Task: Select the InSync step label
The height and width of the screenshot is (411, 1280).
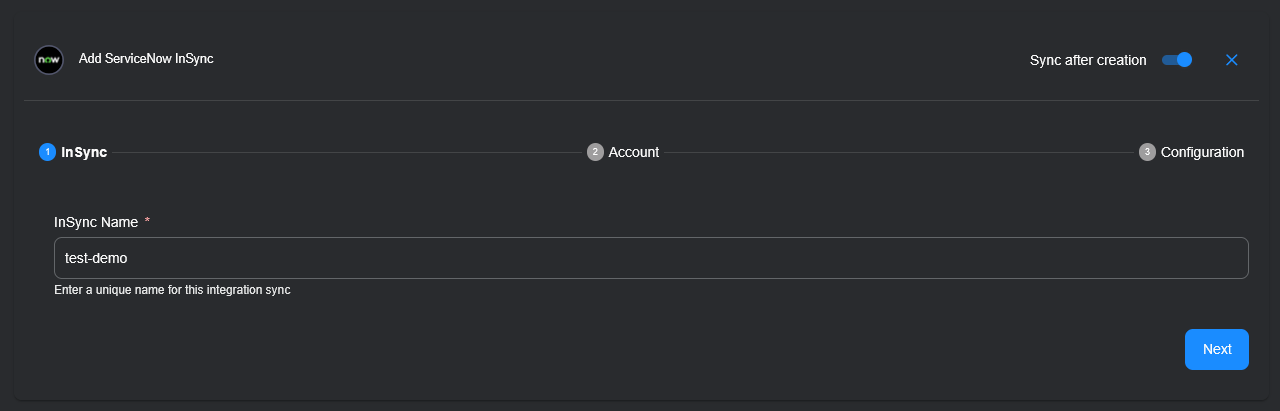Action: 84,152
